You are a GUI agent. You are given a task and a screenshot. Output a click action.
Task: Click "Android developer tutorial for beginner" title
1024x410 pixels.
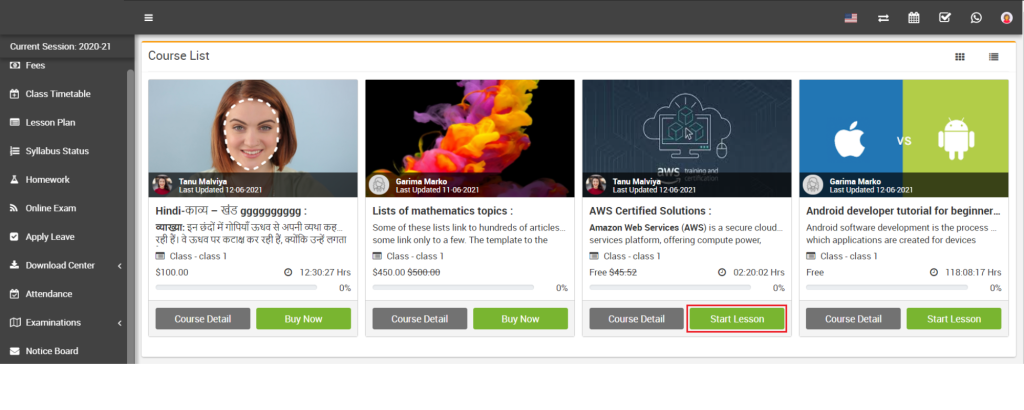coord(903,211)
